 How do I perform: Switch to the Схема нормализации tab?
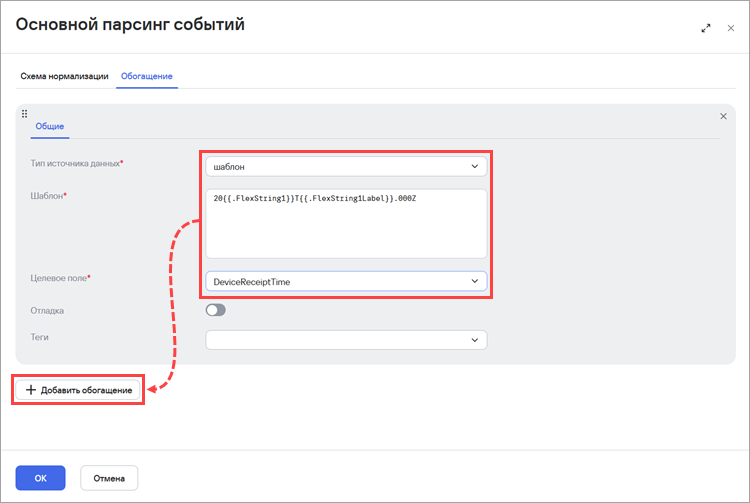[x=65, y=76]
